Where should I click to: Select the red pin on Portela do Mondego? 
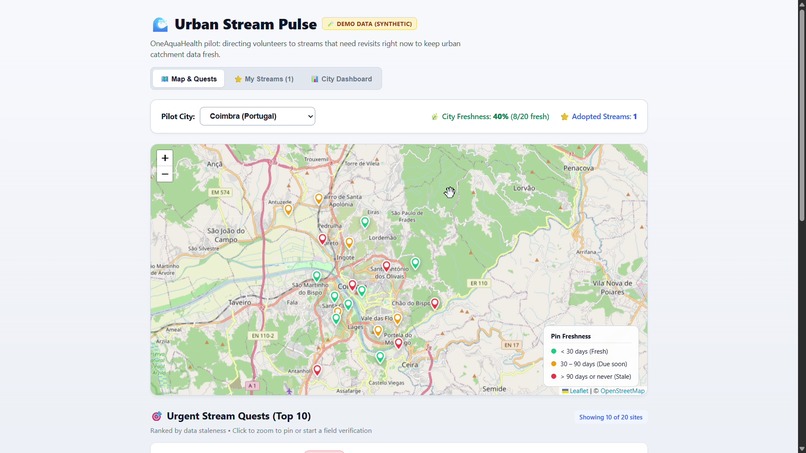[x=398, y=343]
